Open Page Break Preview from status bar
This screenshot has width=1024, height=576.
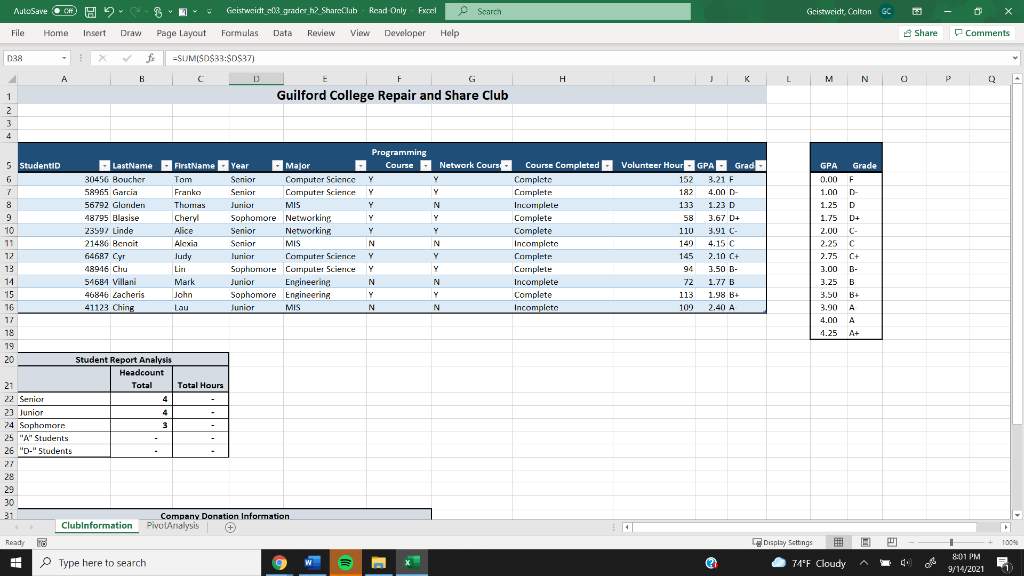click(893, 541)
